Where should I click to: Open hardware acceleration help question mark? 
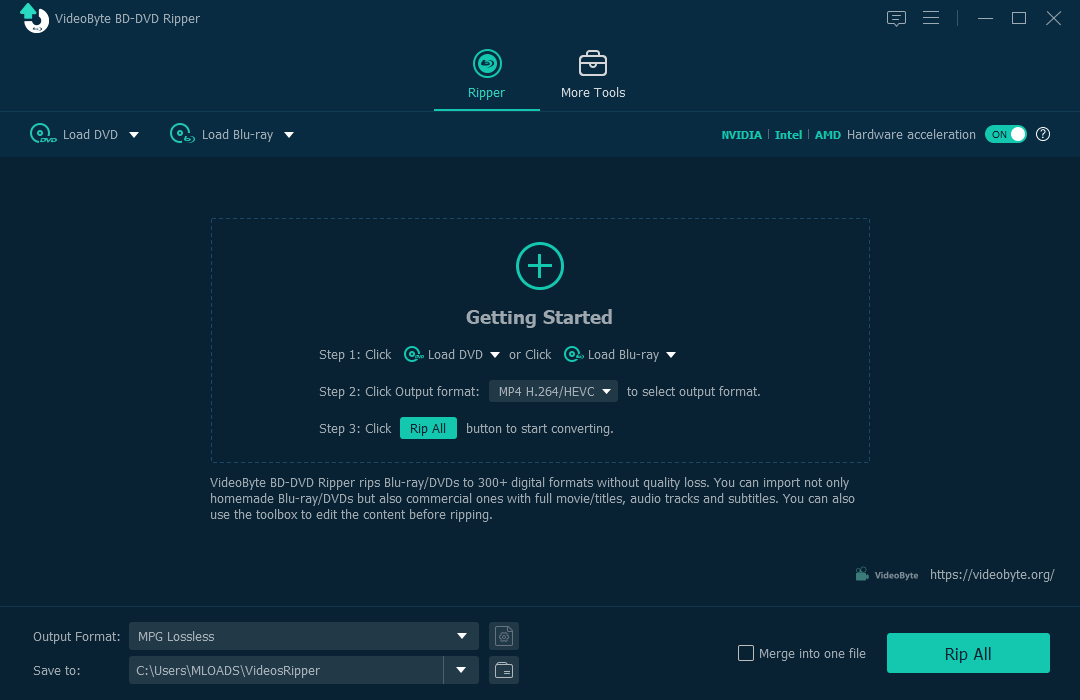point(1043,134)
